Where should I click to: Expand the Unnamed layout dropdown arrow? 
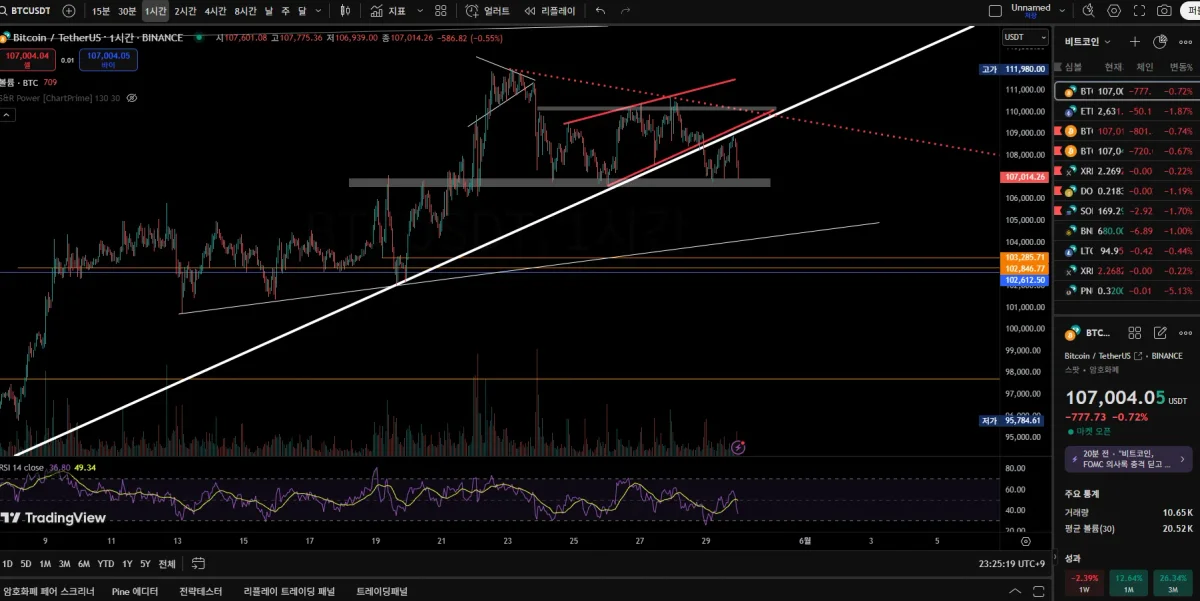[1062, 11]
